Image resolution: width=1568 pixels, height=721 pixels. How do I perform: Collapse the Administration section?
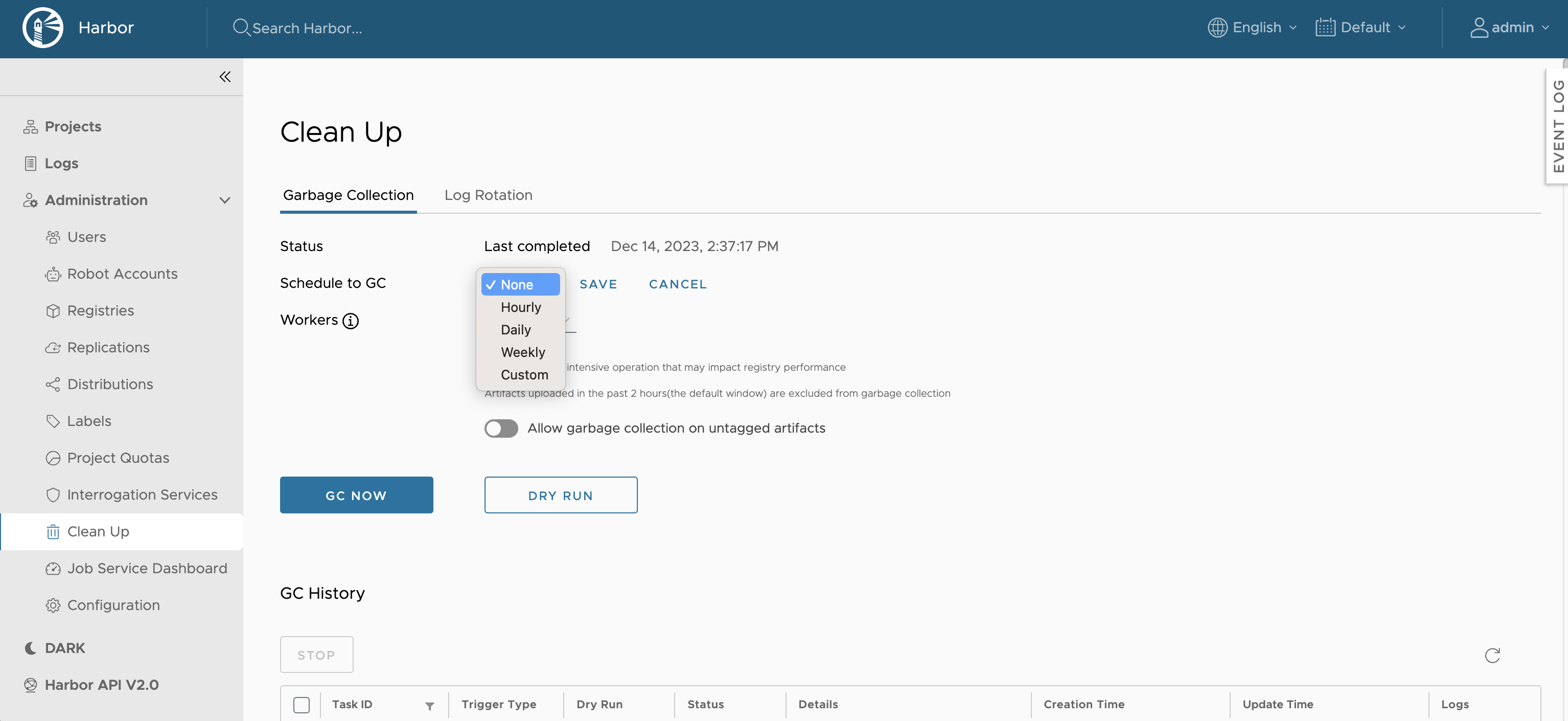pos(224,200)
